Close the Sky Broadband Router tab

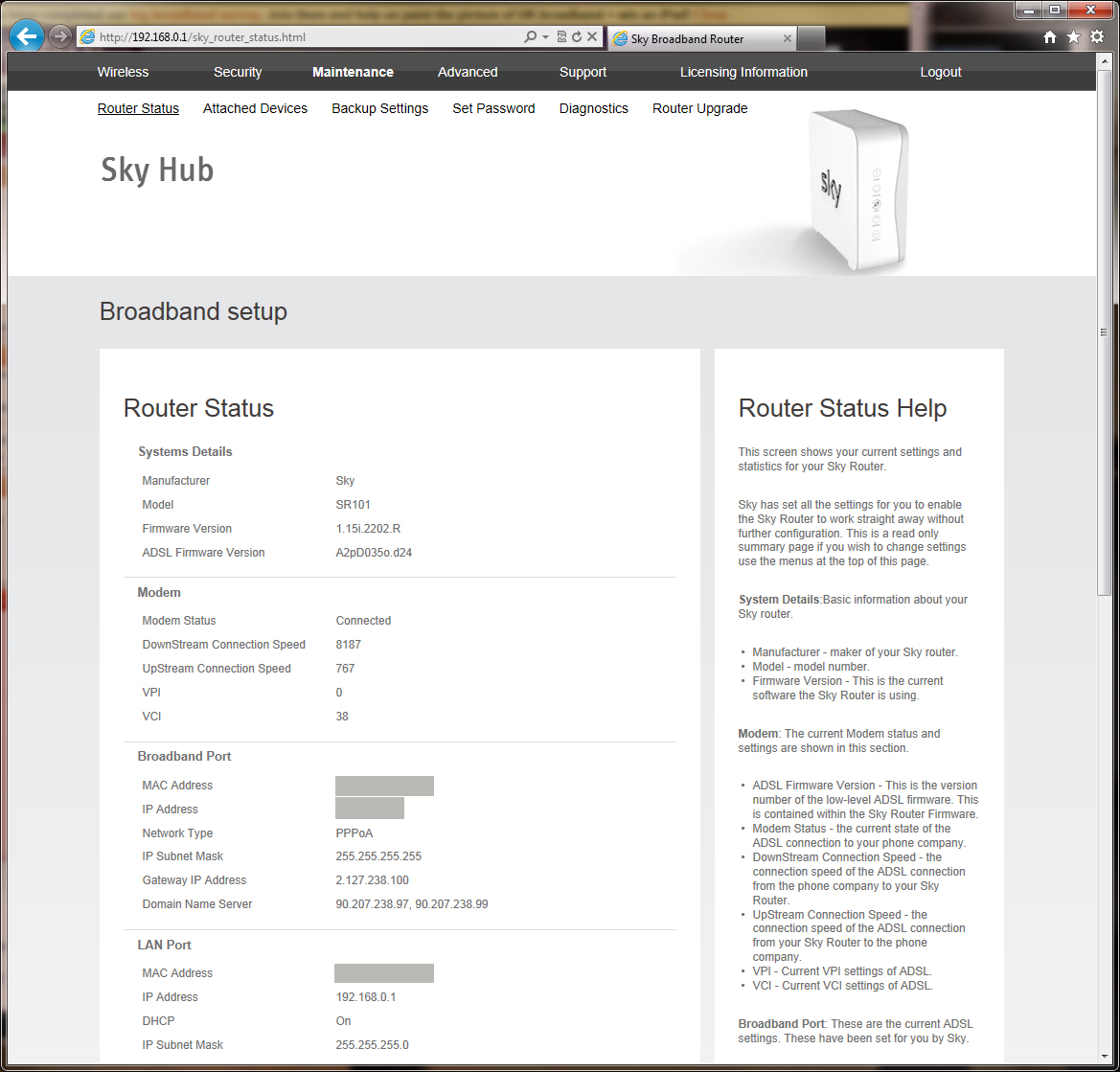[788, 38]
